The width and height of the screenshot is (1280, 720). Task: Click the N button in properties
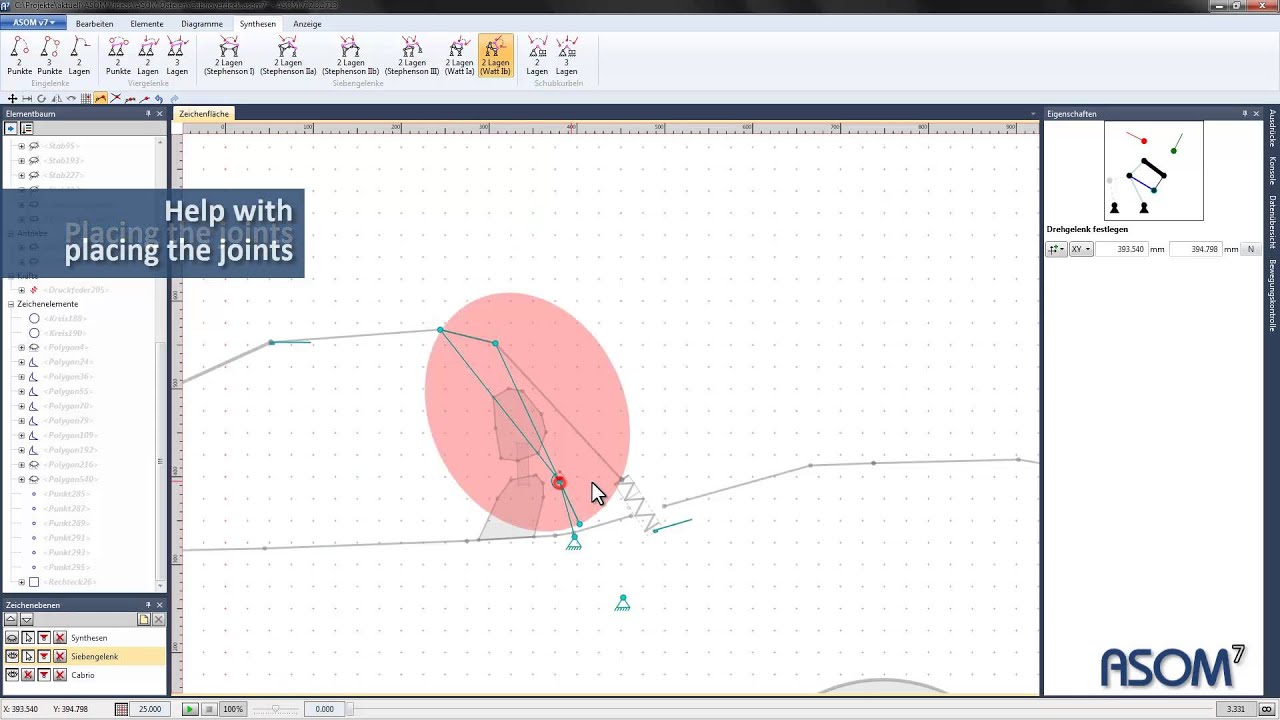[1250, 249]
